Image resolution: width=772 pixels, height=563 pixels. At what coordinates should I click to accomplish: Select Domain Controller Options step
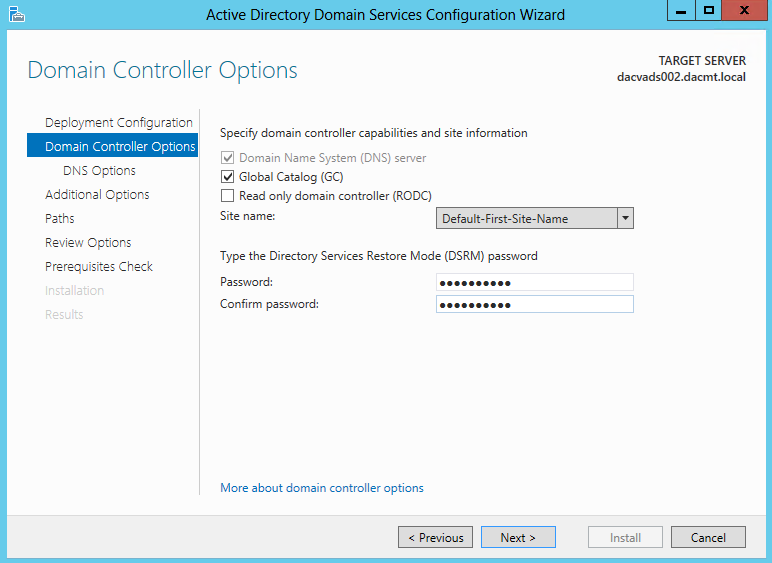click(x=112, y=146)
